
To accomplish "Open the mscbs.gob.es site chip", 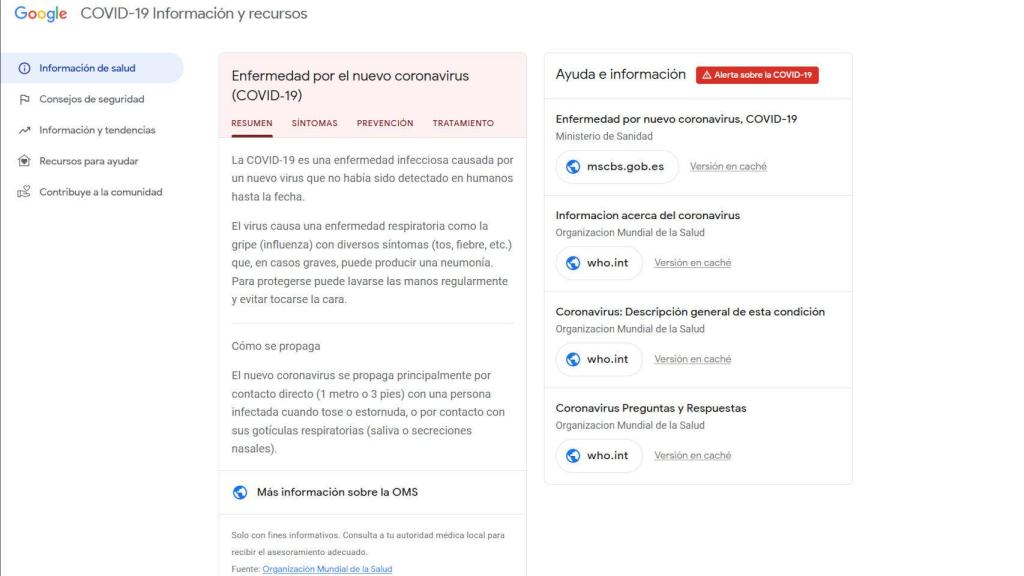I will click(616, 167).
